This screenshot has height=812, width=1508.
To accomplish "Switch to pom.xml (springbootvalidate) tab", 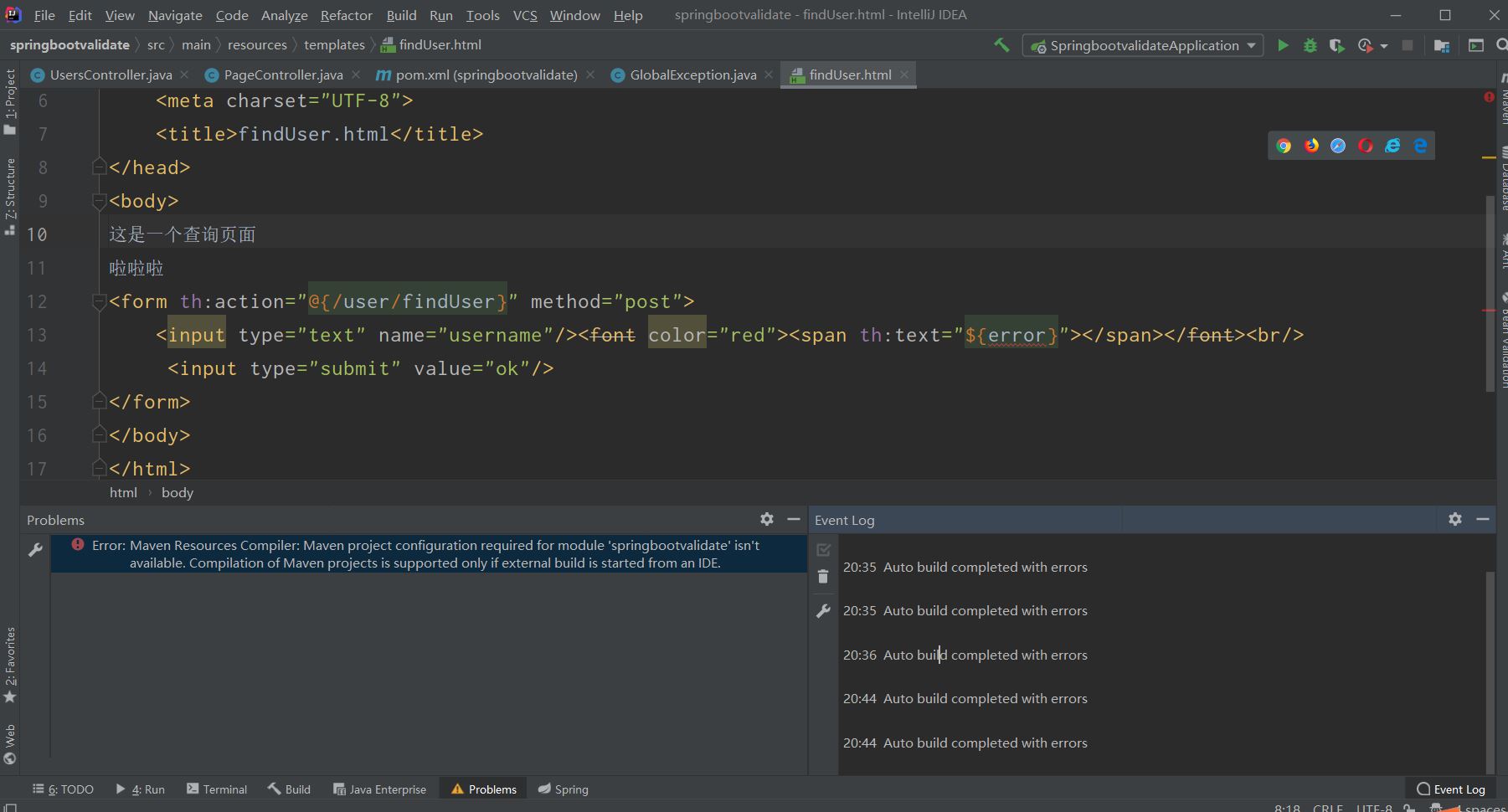I will (486, 75).
